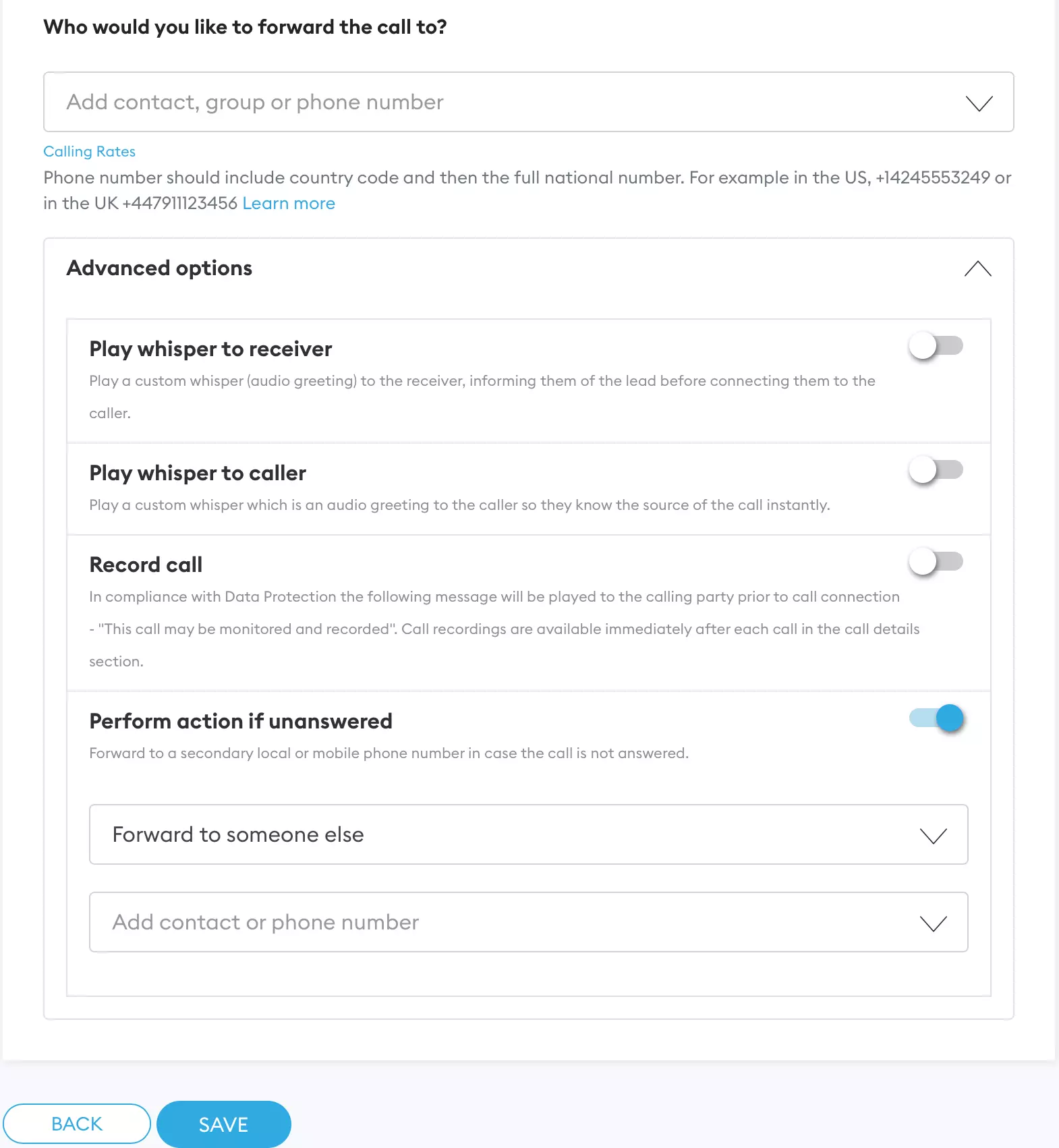
Task: Focus the Add contact, group or phone number field
Action: coord(499,102)
